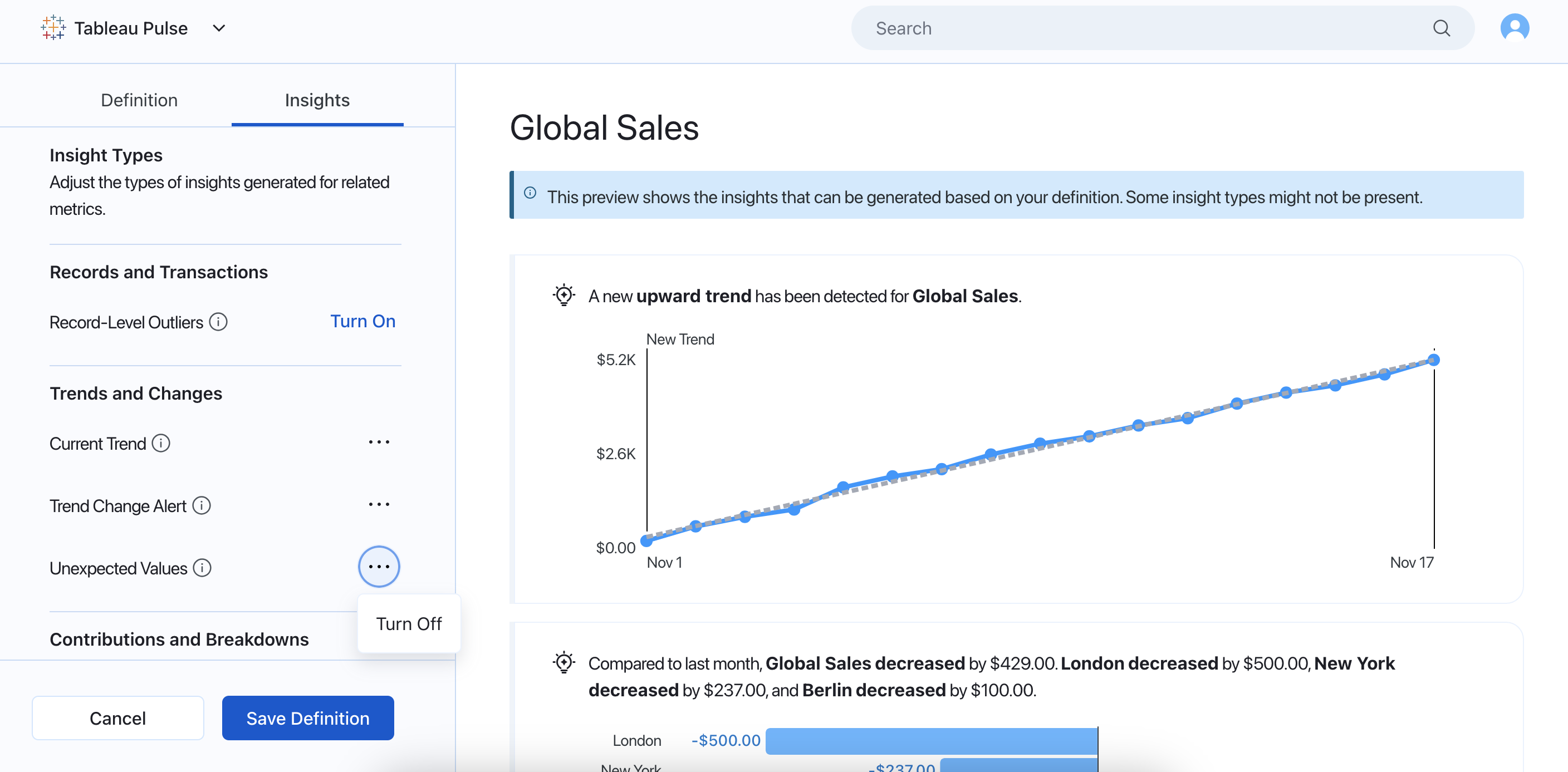Open Trend Change Alert options menu
Viewport: 1568px width, 772px height.
click(x=379, y=504)
